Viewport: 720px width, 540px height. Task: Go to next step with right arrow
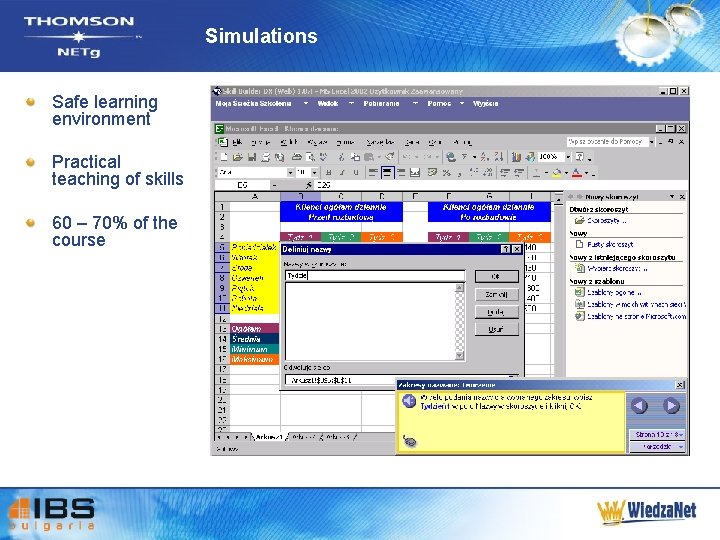click(671, 405)
